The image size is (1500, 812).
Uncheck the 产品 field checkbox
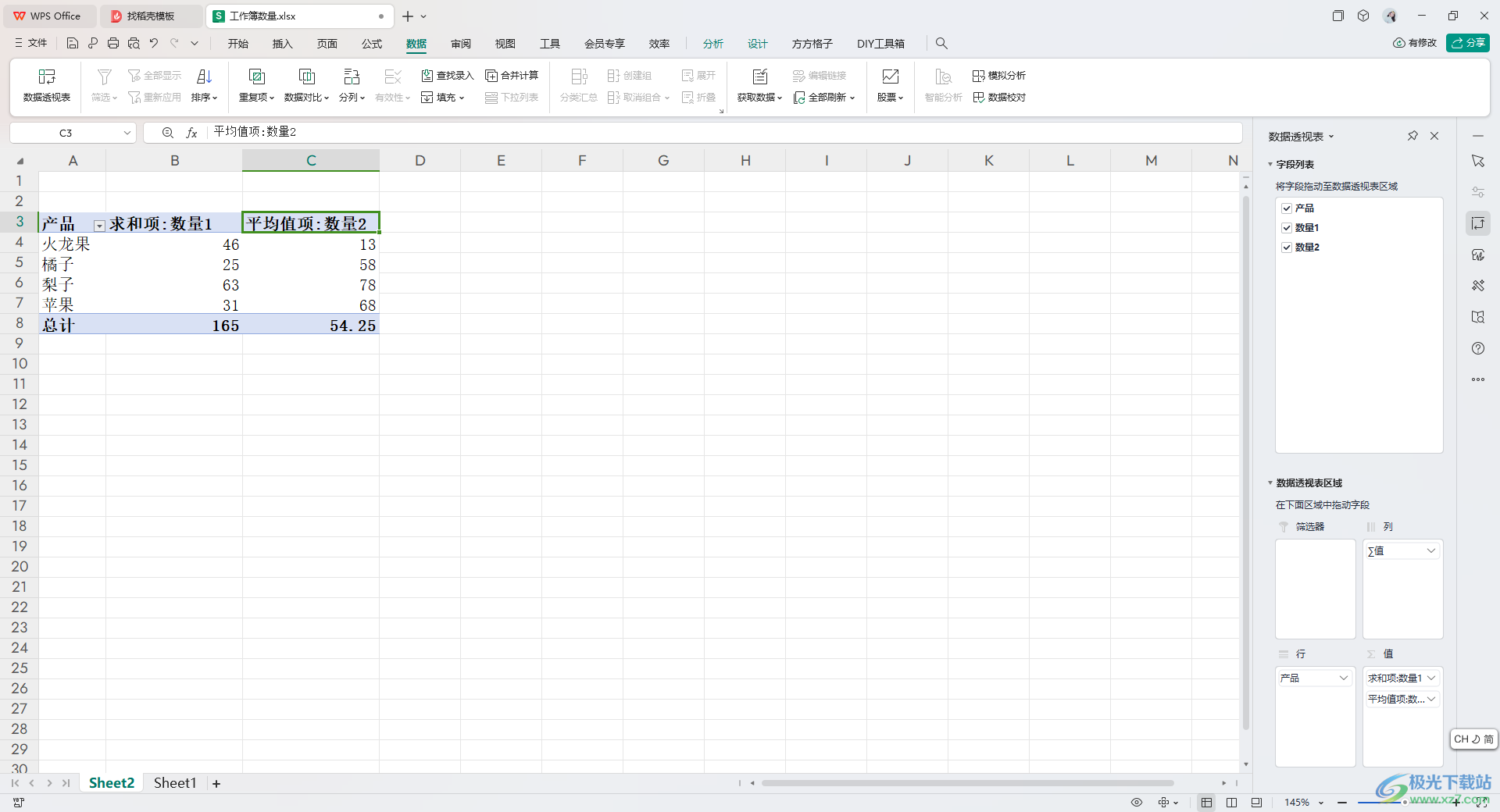pos(1287,208)
